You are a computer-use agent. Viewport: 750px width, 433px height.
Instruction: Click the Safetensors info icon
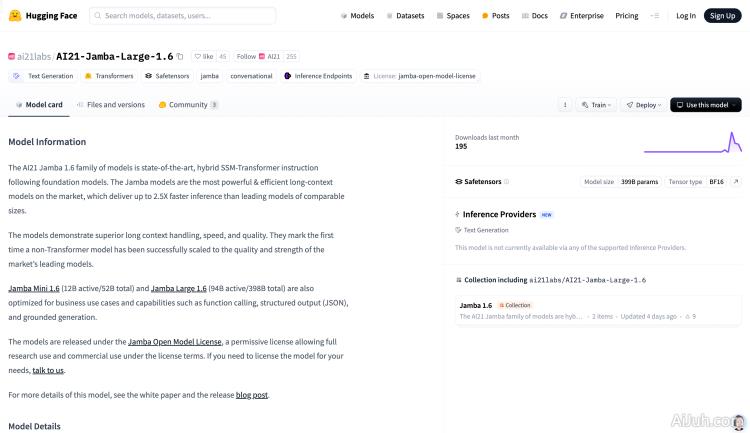[506, 182]
